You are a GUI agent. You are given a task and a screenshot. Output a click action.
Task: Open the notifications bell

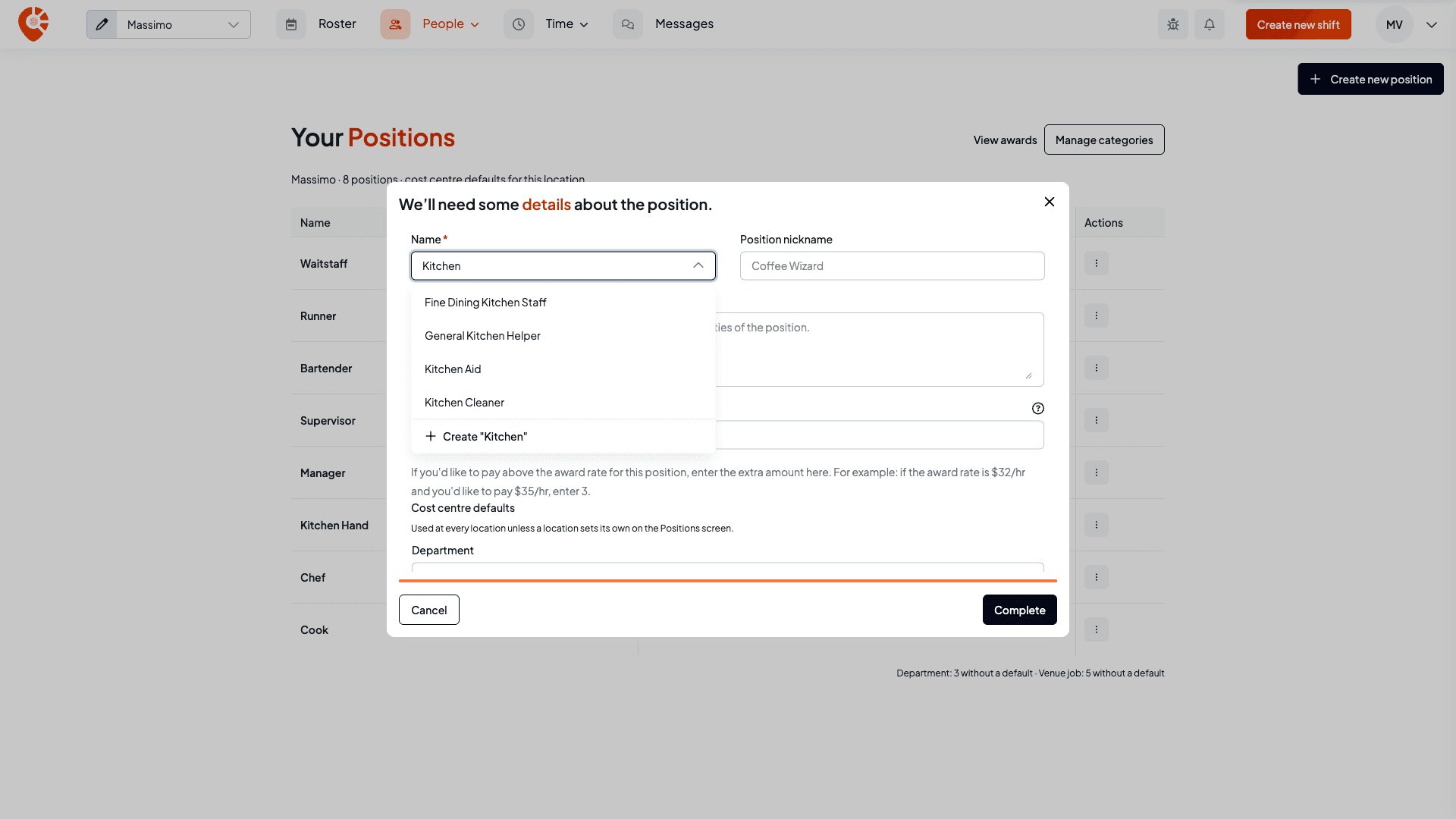click(x=1210, y=24)
